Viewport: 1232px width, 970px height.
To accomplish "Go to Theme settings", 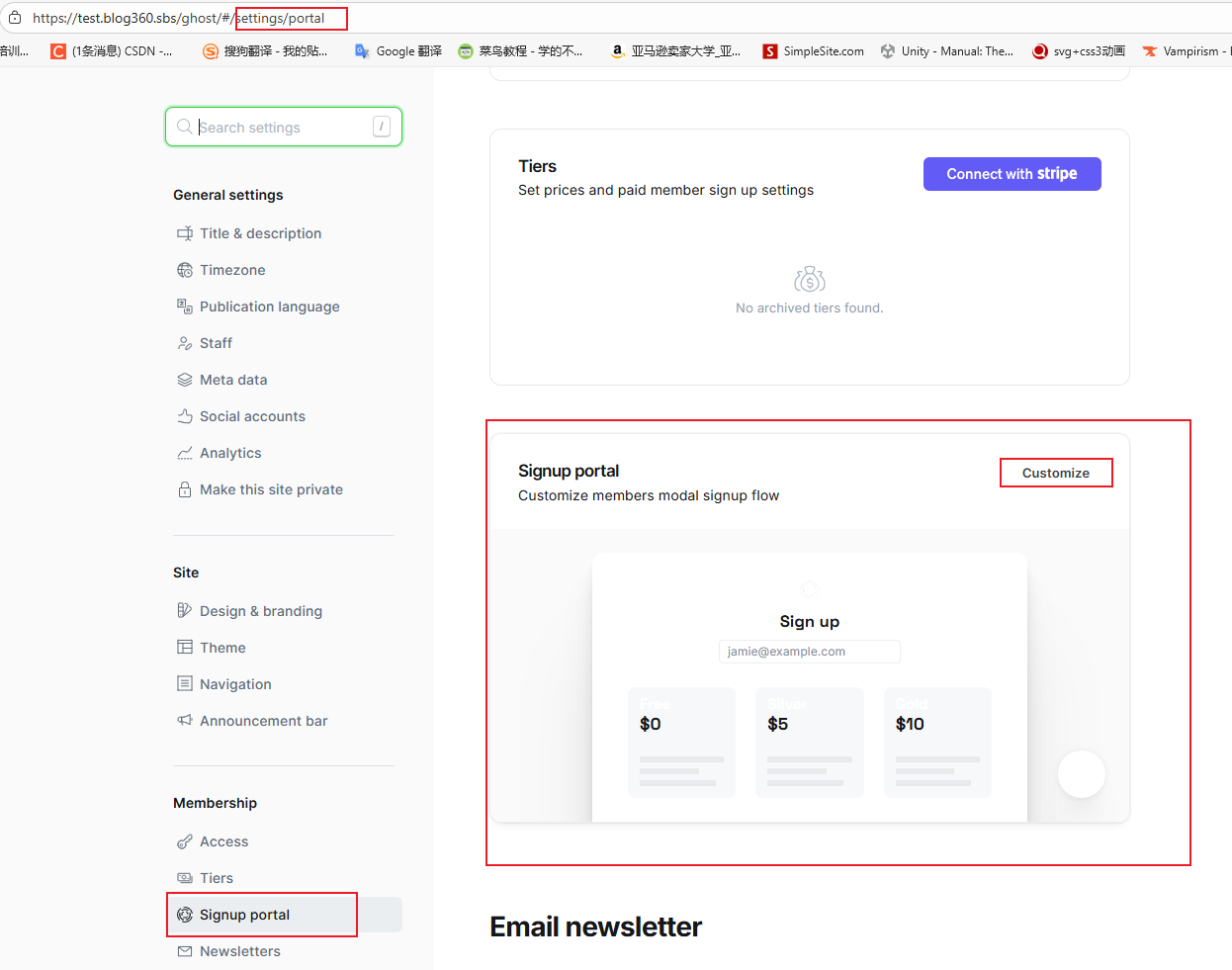I will [222, 648].
